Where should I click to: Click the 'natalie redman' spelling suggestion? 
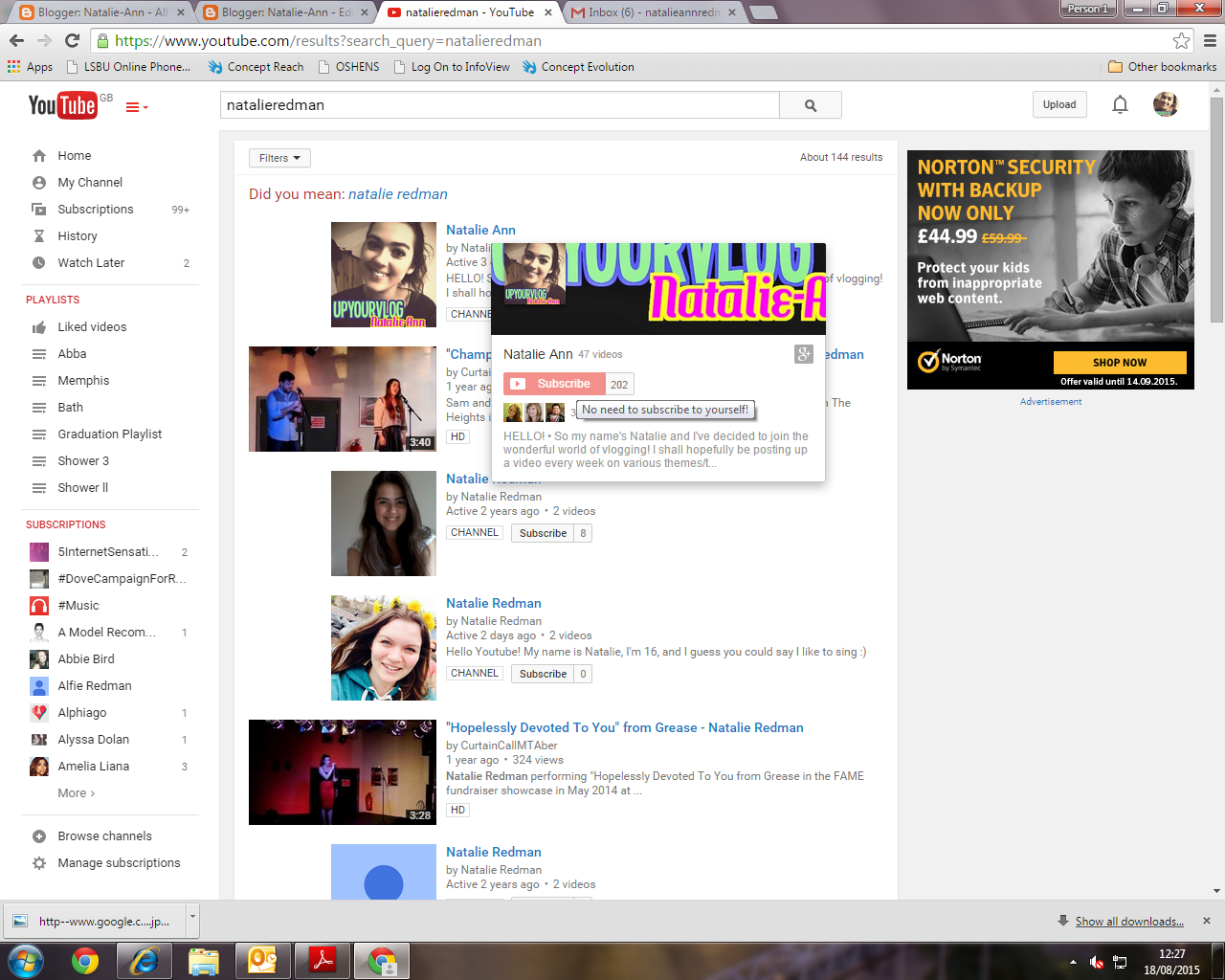(x=398, y=194)
